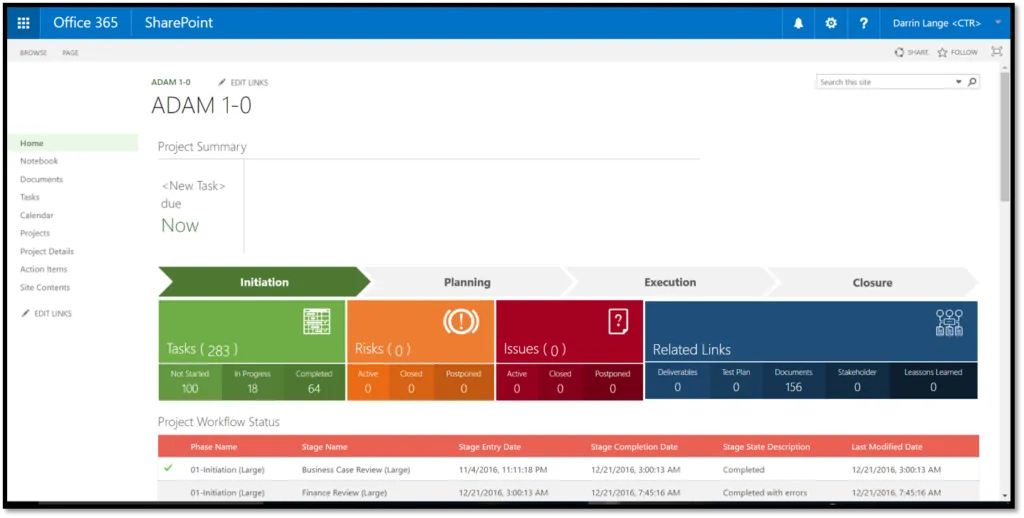Click the ADAM 1-0 breadcrumb link
Viewport: 1024px width, 518px height.
[171, 82]
